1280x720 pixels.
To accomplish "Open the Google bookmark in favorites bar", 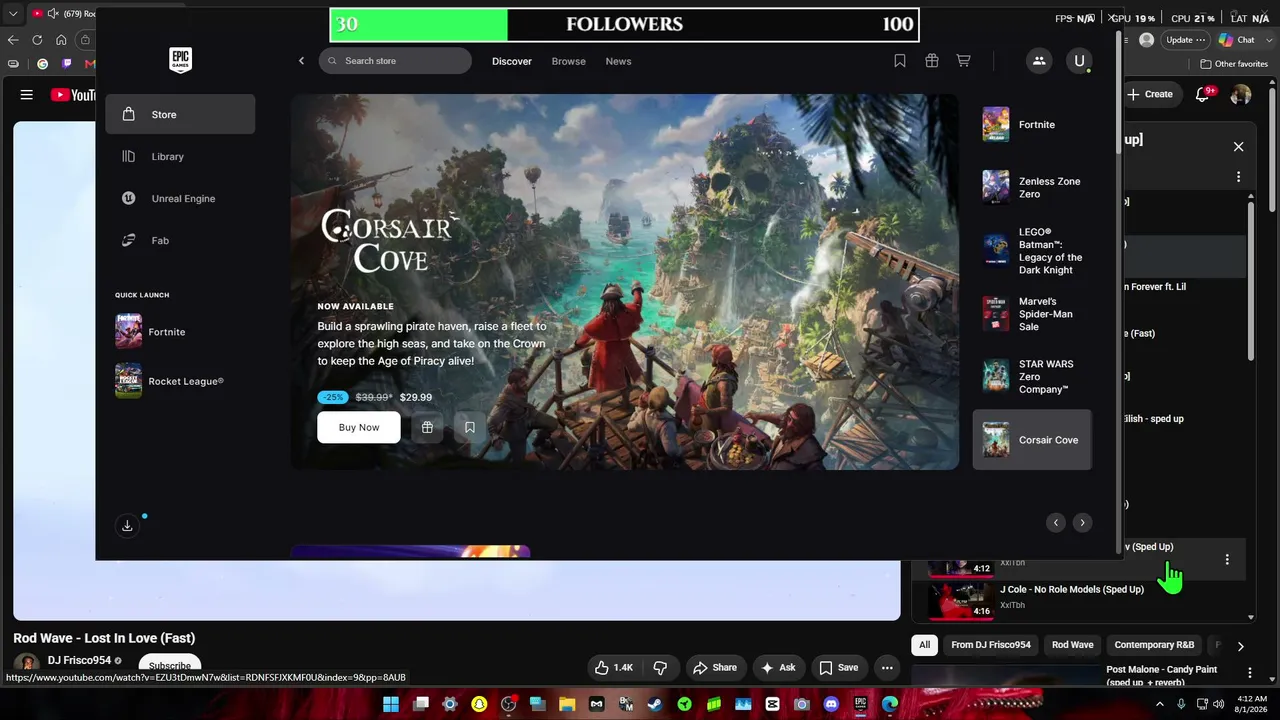I will 42,64.
